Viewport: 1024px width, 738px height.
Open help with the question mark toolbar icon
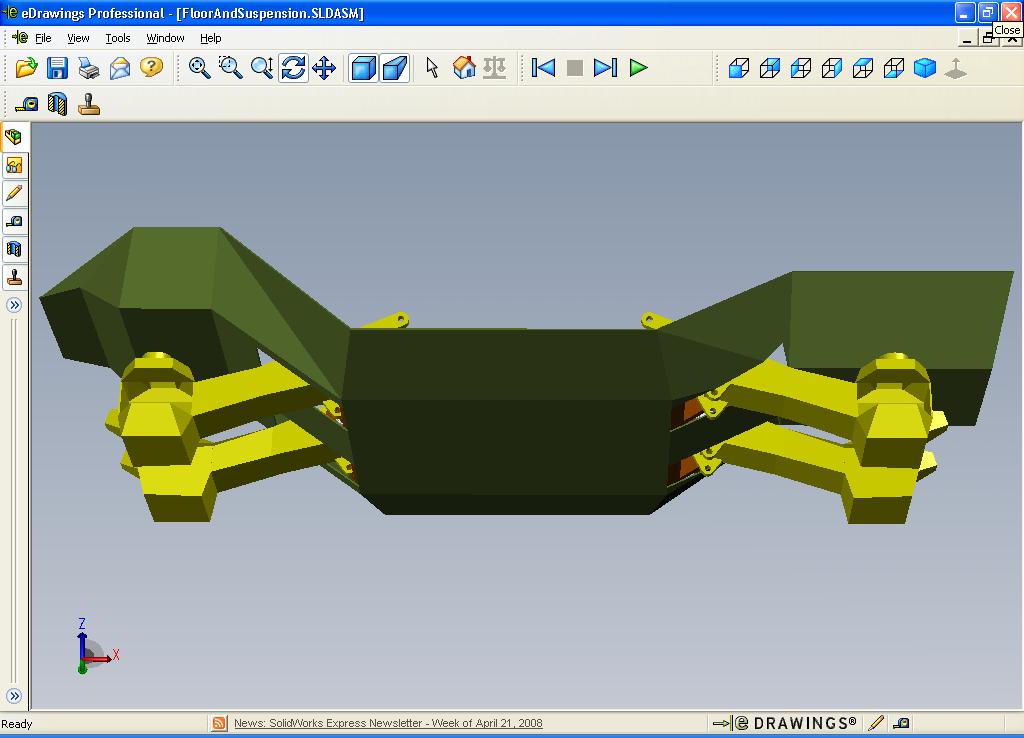click(x=152, y=67)
